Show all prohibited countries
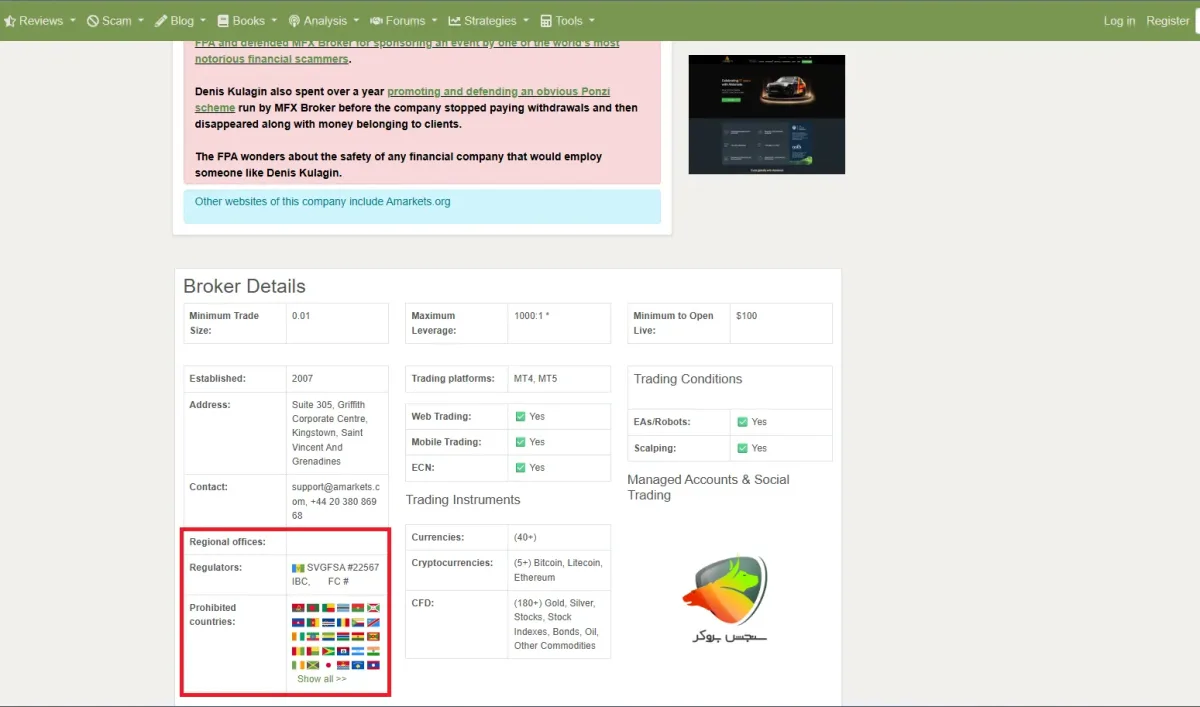 coord(322,679)
